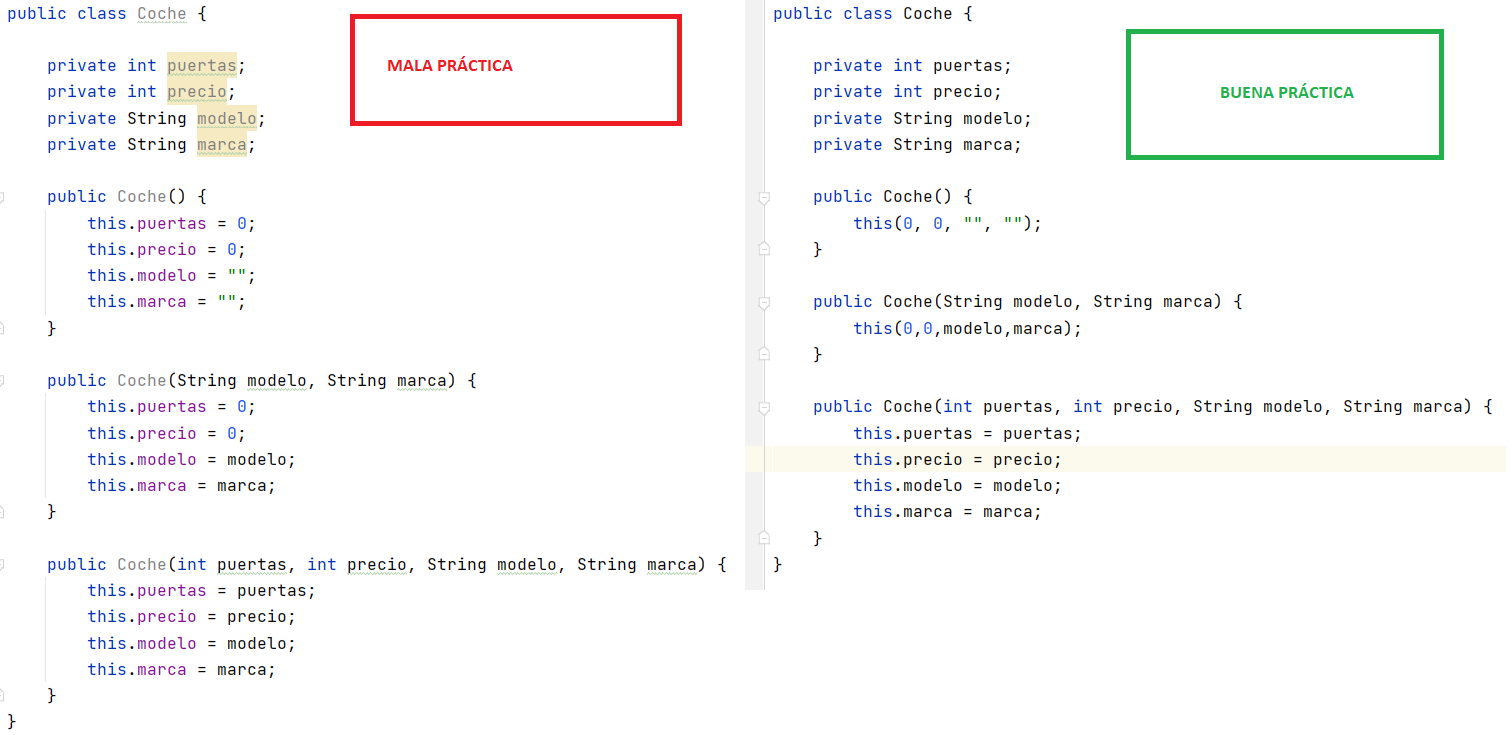Click four-parameter Coche constructor signature in right editor
This screenshot has height=735, width=1512.
pyautogui.click(x=1152, y=406)
